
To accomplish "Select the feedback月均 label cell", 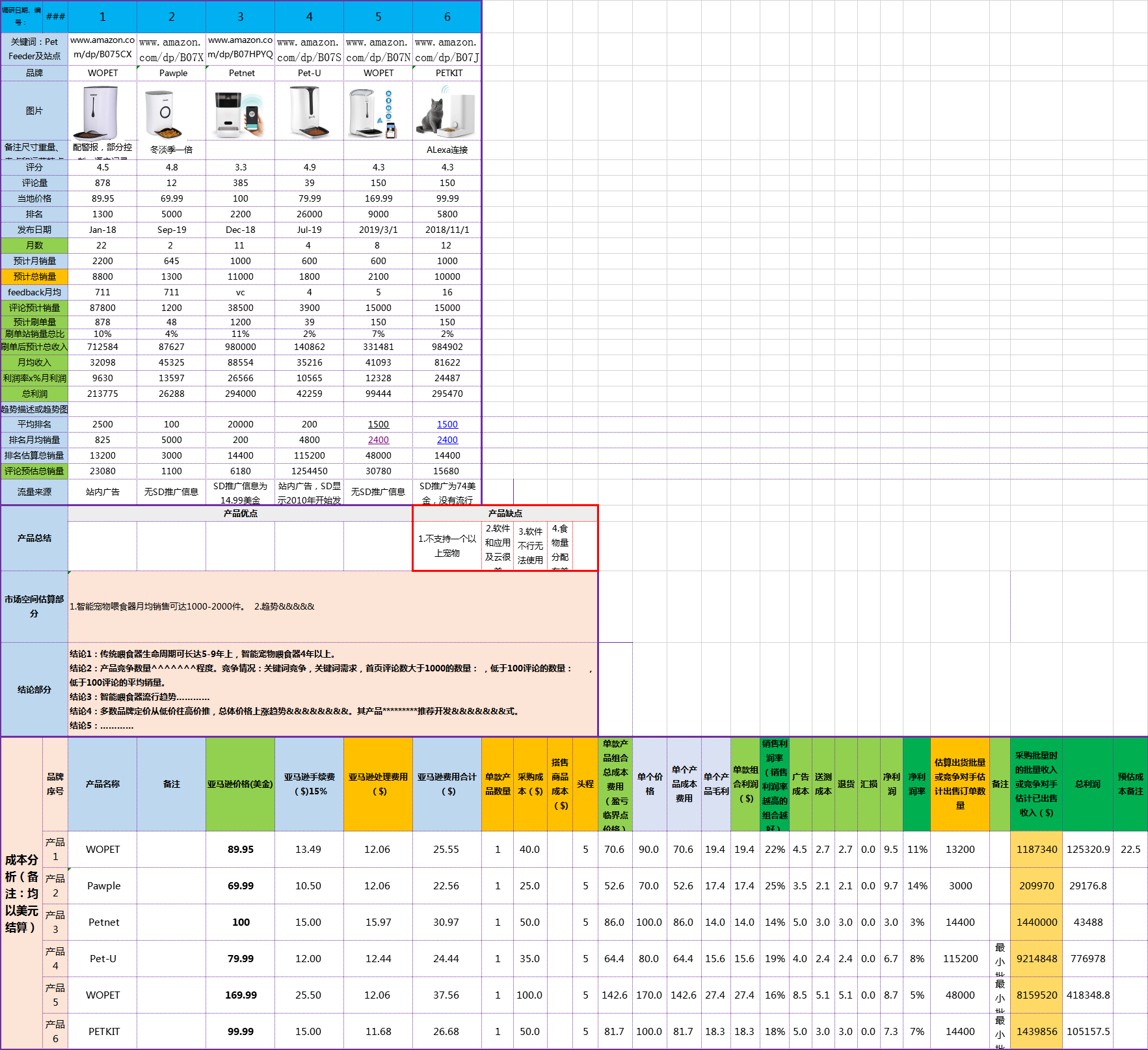I will [x=34, y=292].
